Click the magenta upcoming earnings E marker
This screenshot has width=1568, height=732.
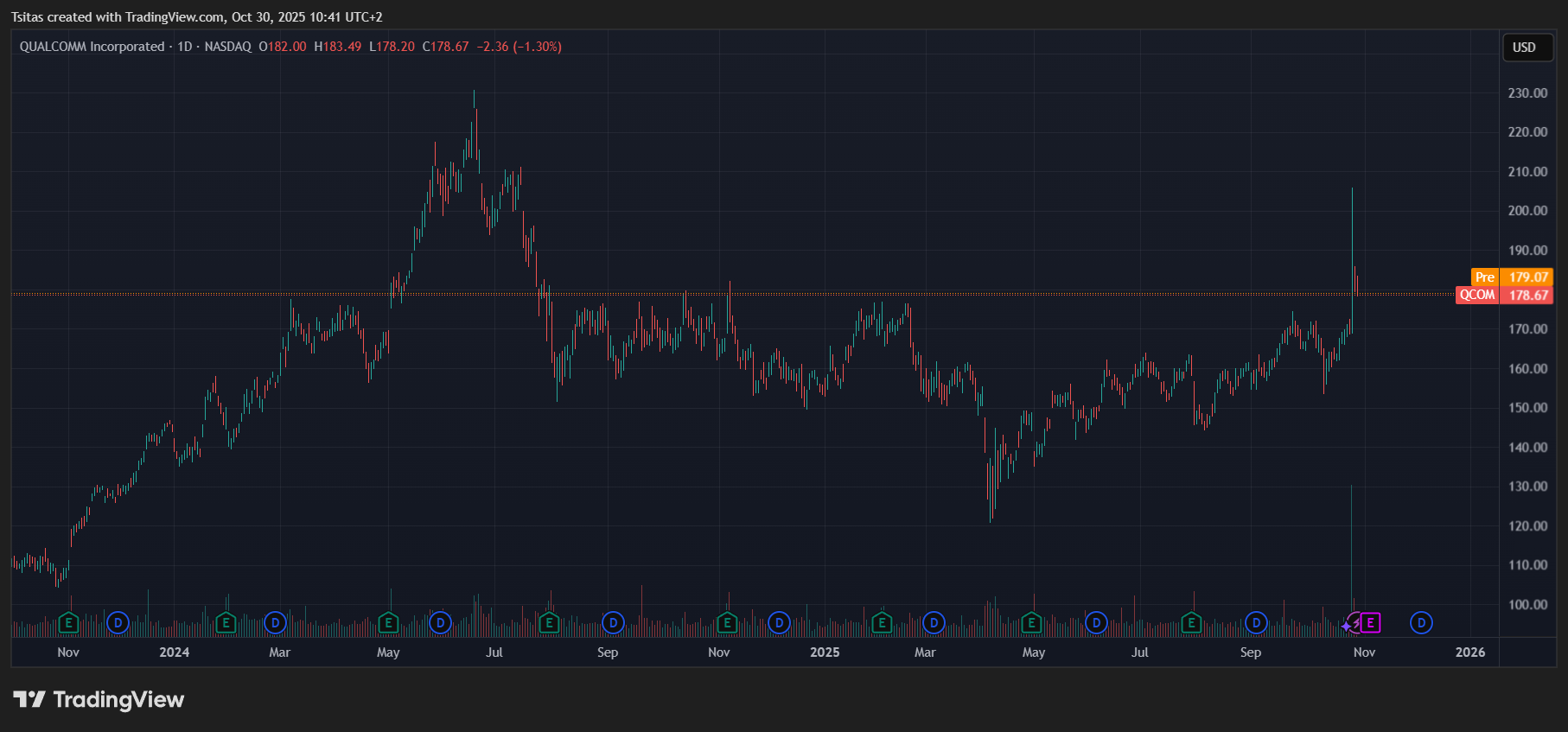pyautogui.click(x=1370, y=622)
